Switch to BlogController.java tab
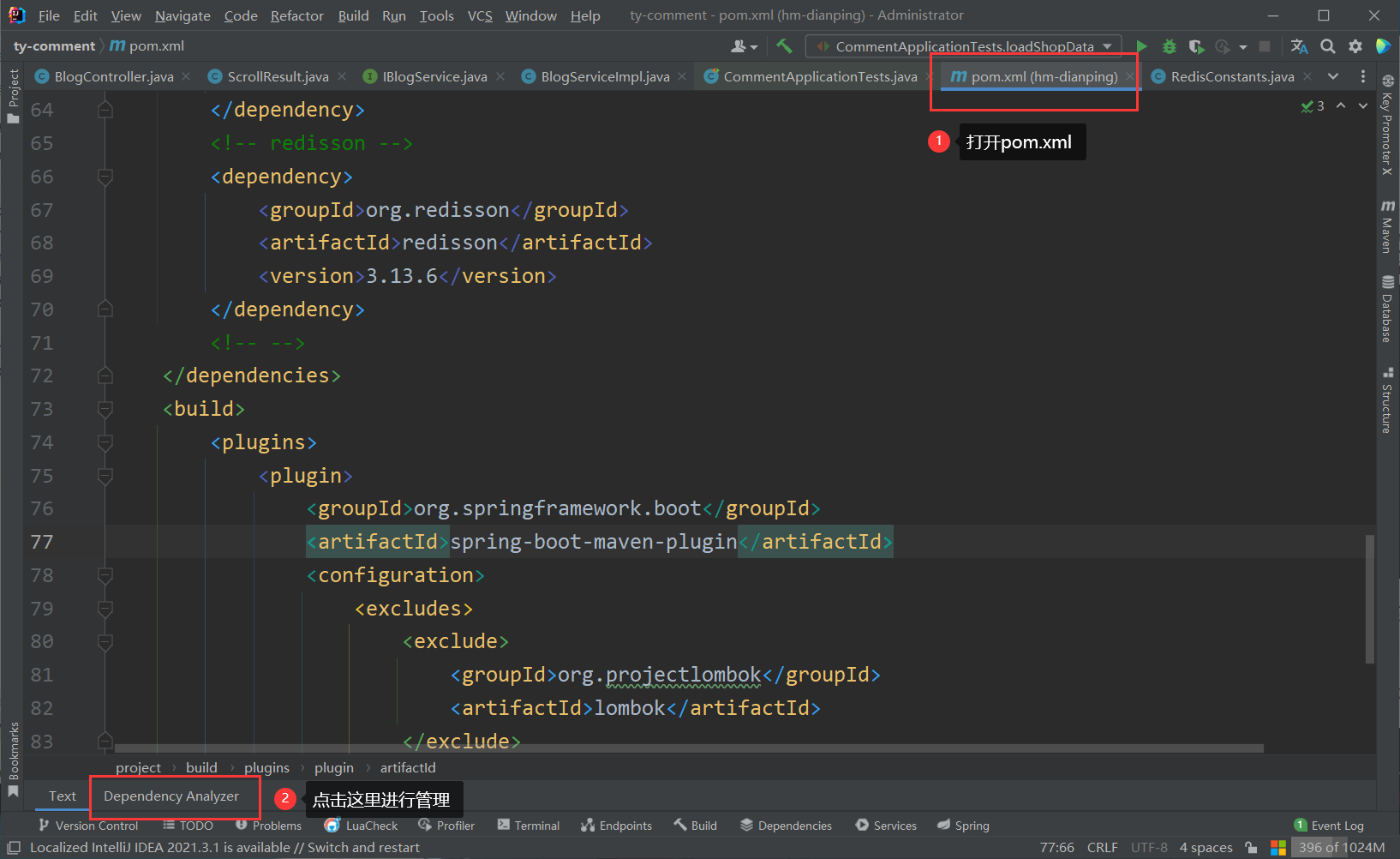This screenshot has width=1400, height=859. [114, 76]
